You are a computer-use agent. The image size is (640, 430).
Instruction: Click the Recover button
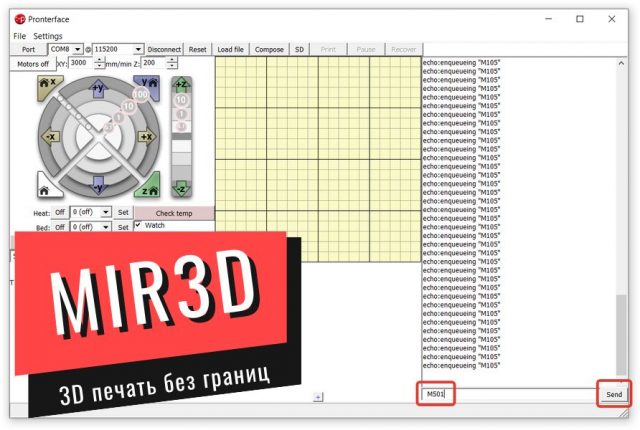[403, 49]
